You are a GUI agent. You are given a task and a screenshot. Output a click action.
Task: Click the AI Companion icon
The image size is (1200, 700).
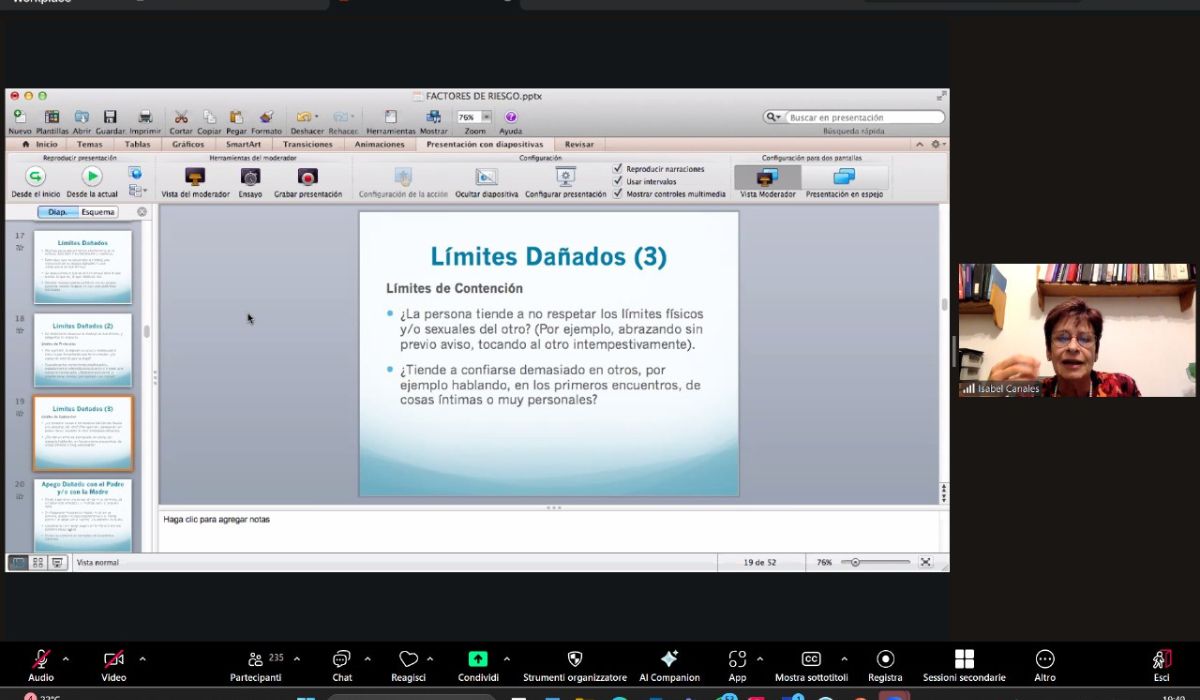point(669,659)
